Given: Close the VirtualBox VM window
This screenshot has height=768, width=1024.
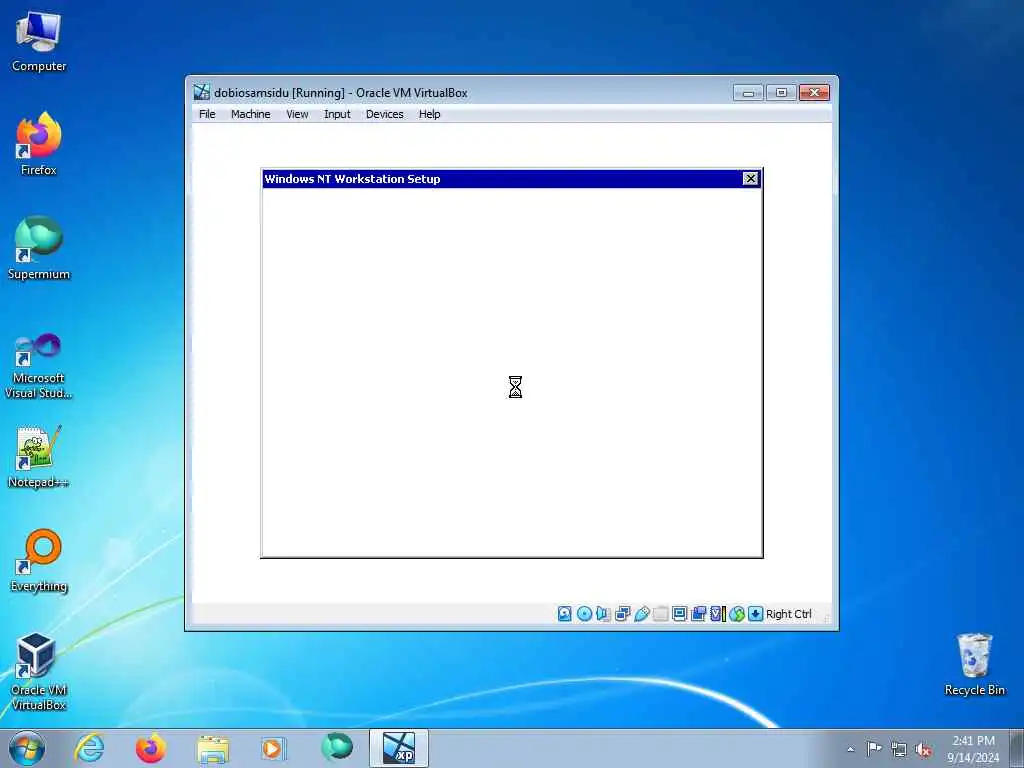Looking at the screenshot, I should click(x=814, y=93).
